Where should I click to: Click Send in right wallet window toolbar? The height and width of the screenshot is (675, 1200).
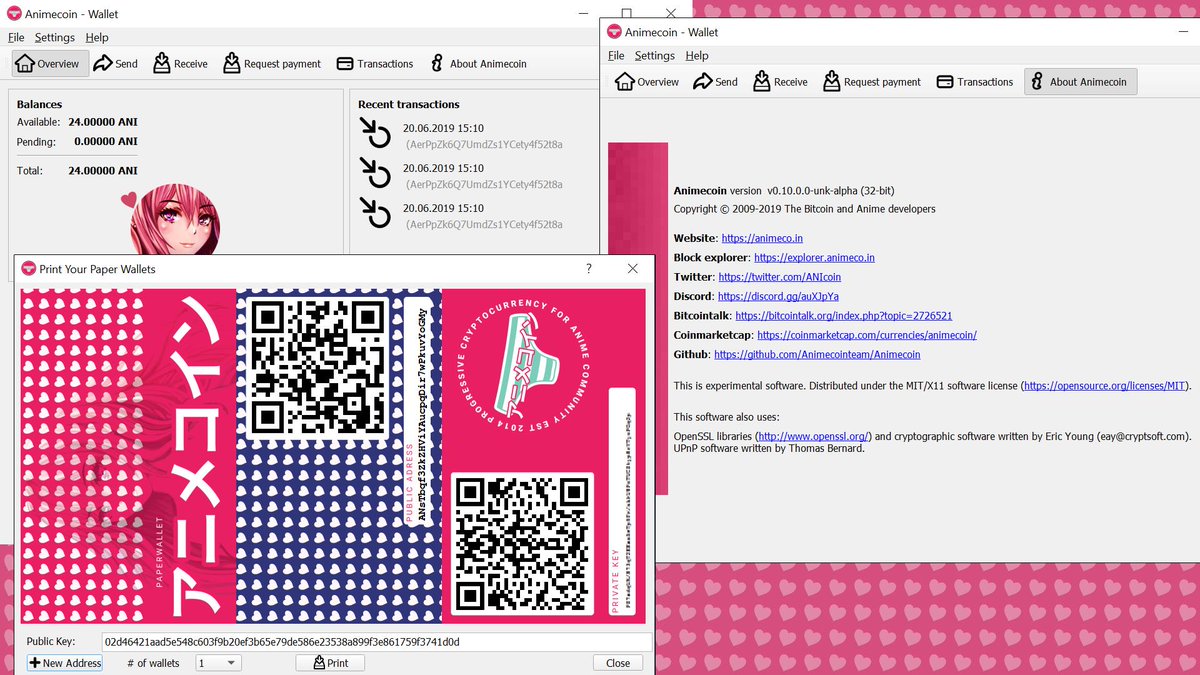(x=715, y=82)
